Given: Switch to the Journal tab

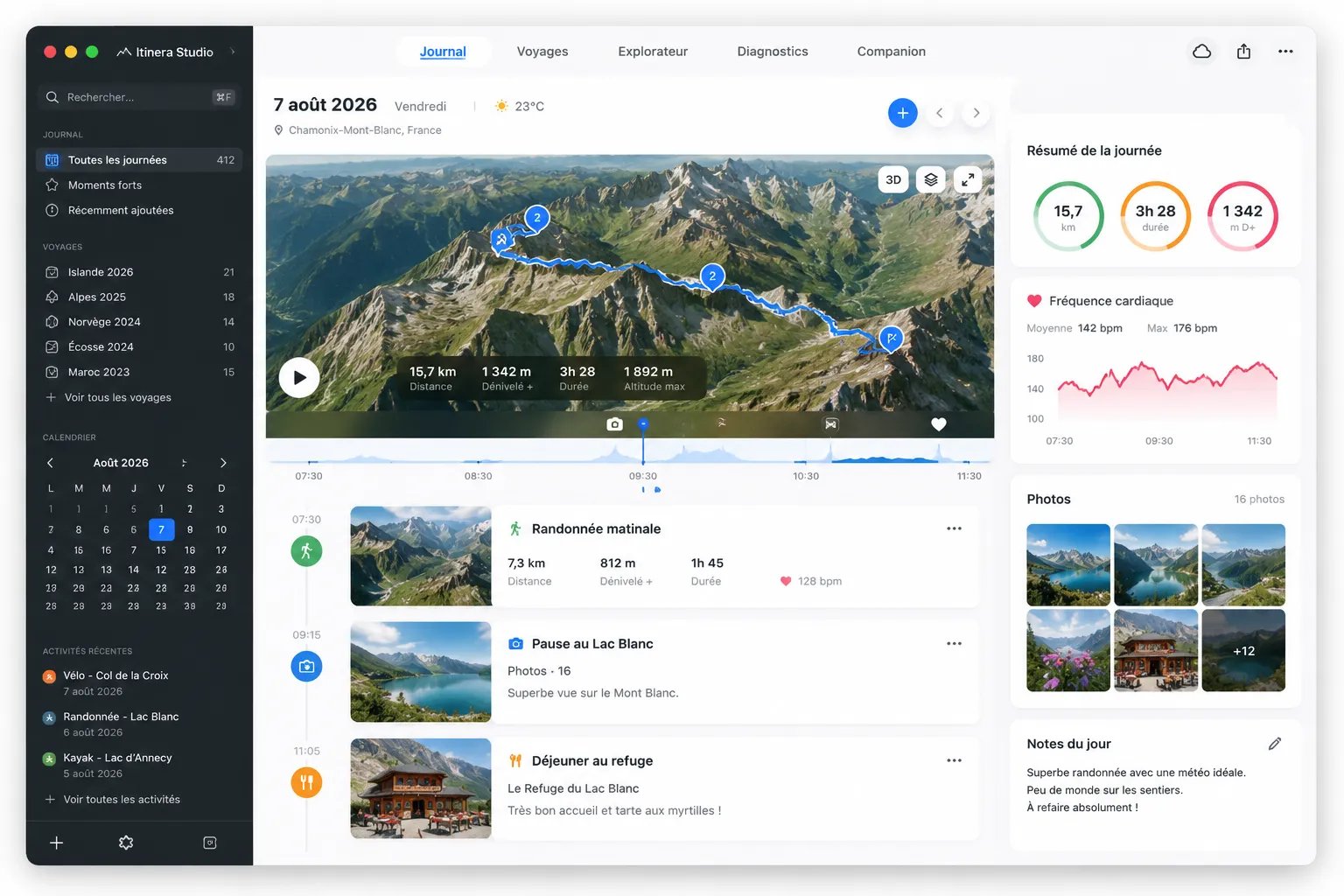Looking at the screenshot, I should coord(443,52).
